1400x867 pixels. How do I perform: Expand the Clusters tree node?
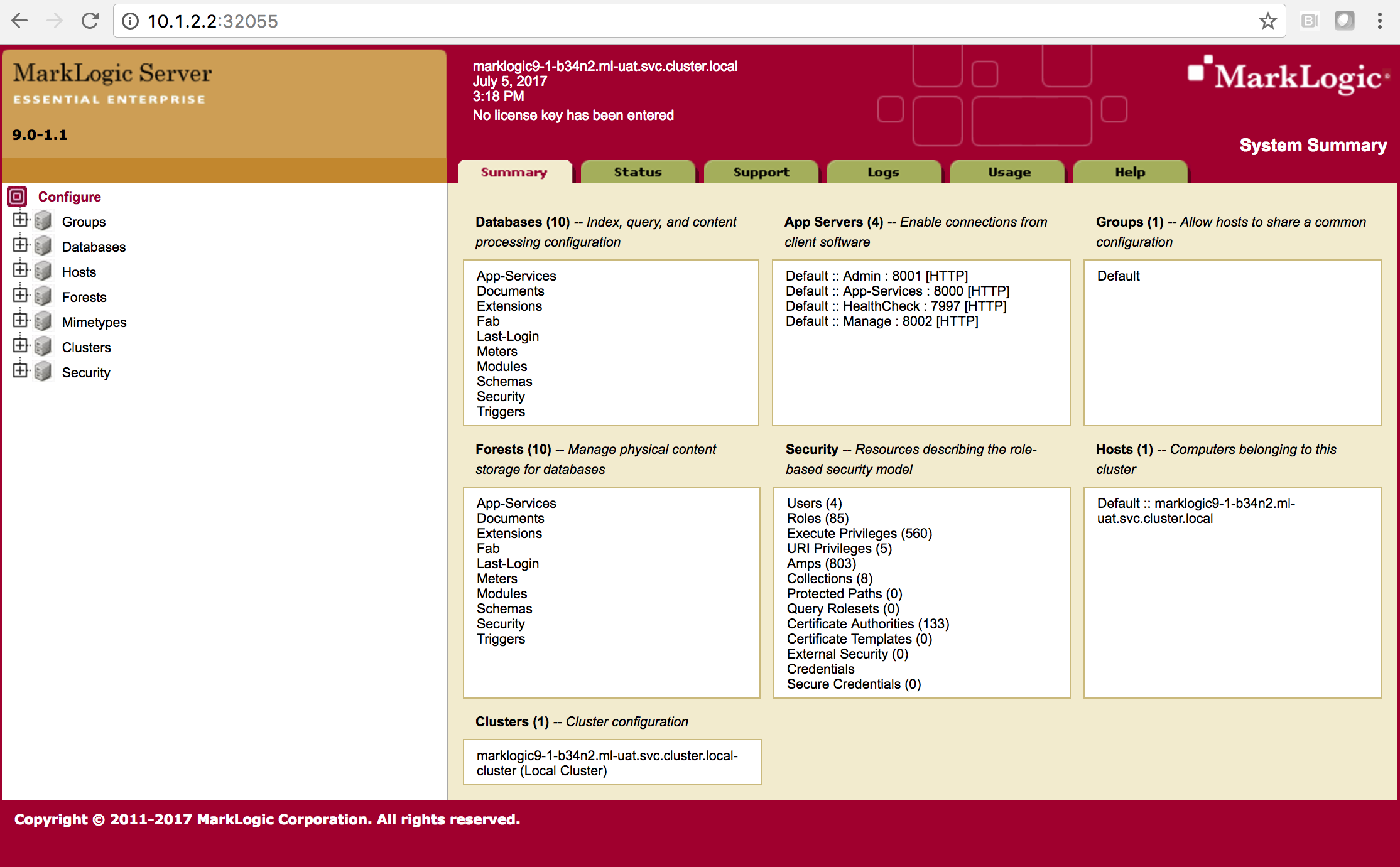21,345
